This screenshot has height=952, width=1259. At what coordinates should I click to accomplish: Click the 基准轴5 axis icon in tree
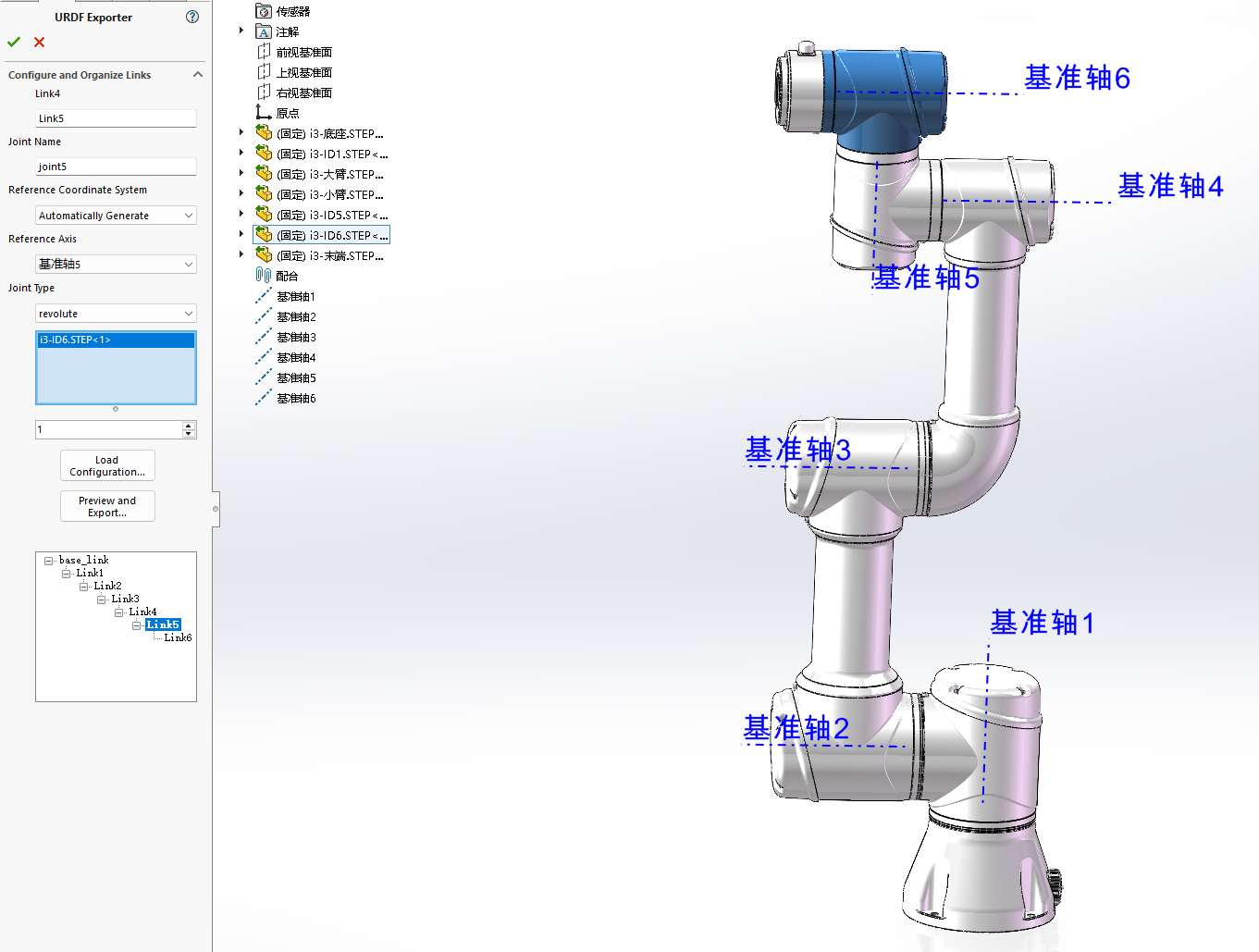264,377
